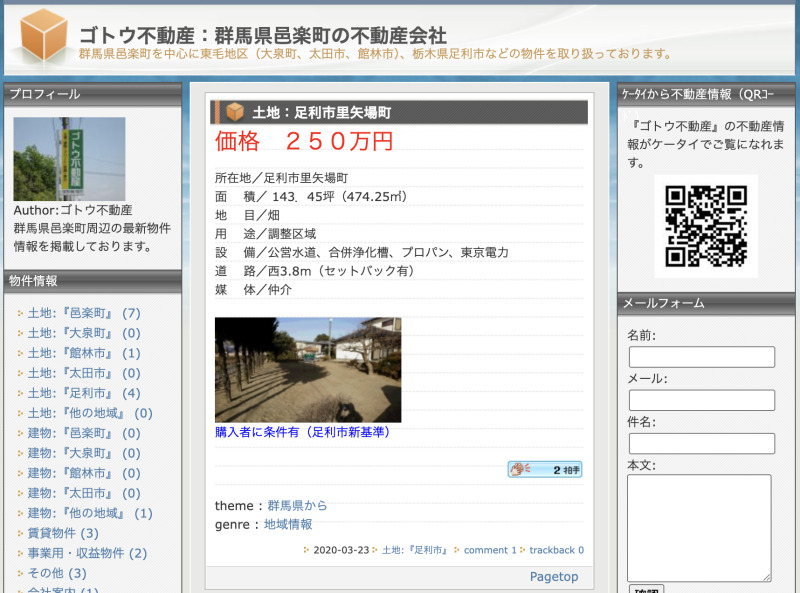The width and height of the screenshot is (800, 593).
Task: Open category 土地:『大泉町』 (0)
Action: point(84,333)
